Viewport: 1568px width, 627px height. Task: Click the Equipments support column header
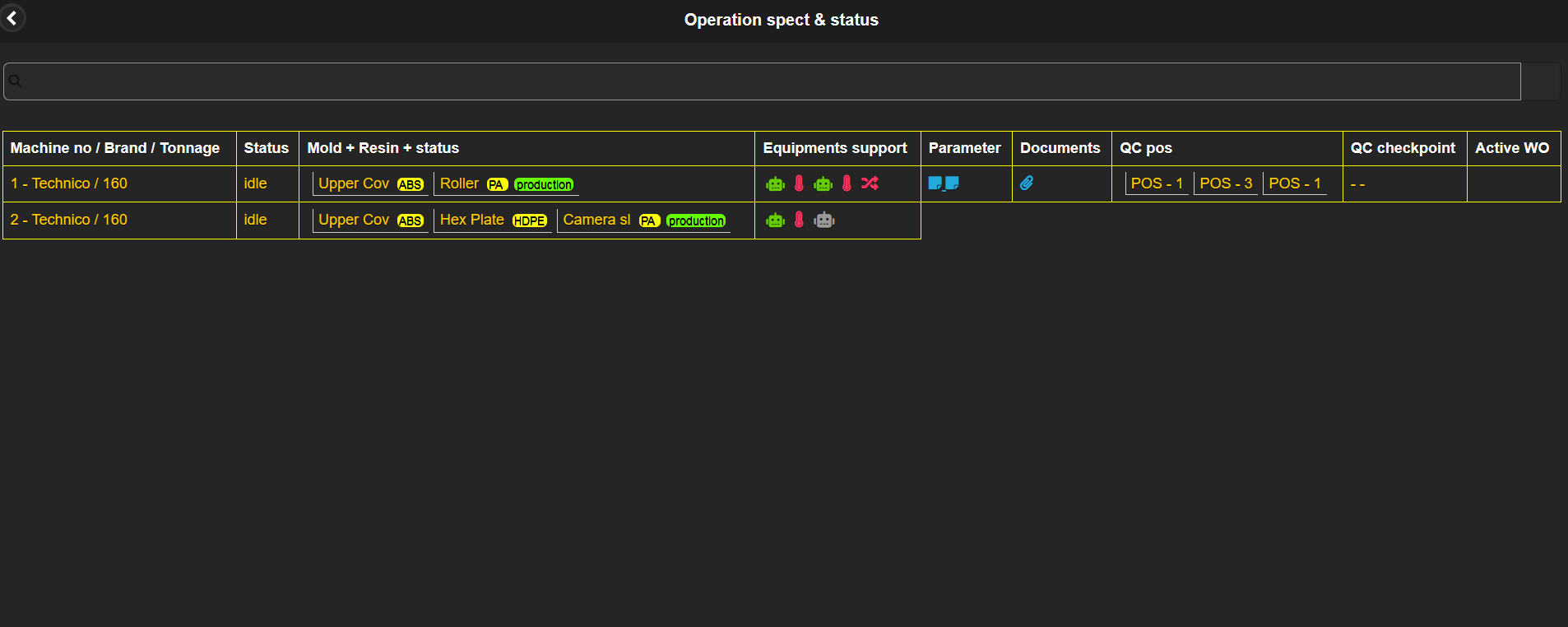(x=835, y=148)
